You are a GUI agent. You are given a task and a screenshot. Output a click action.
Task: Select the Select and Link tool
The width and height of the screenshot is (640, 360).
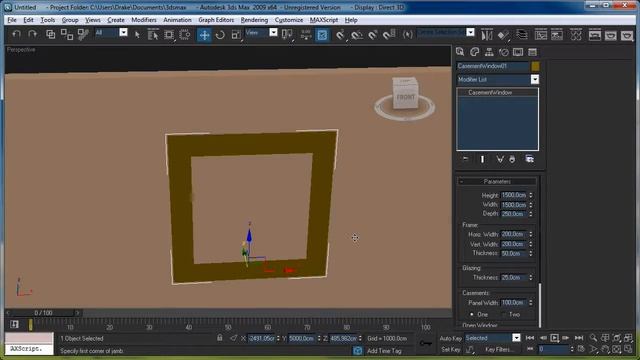point(50,34)
